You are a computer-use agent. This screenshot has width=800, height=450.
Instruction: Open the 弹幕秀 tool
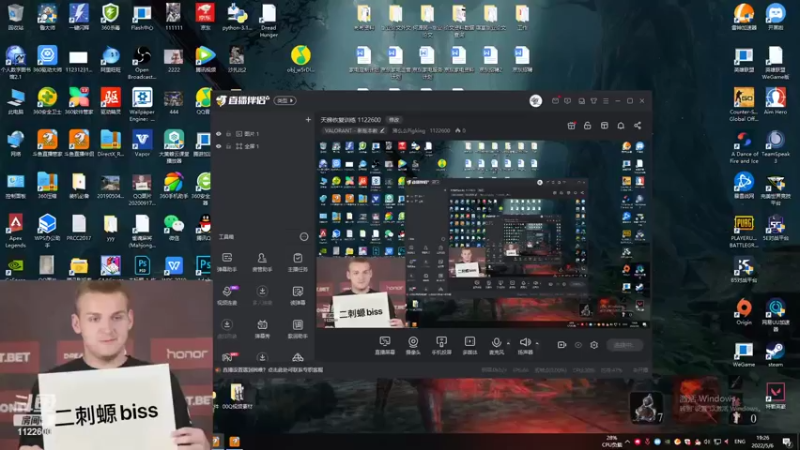262,329
